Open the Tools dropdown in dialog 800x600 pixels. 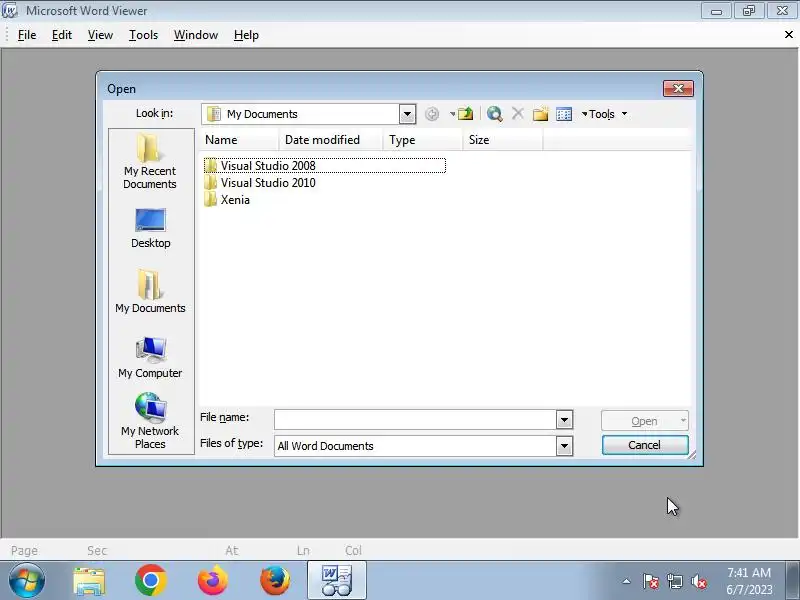pyautogui.click(x=607, y=114)
